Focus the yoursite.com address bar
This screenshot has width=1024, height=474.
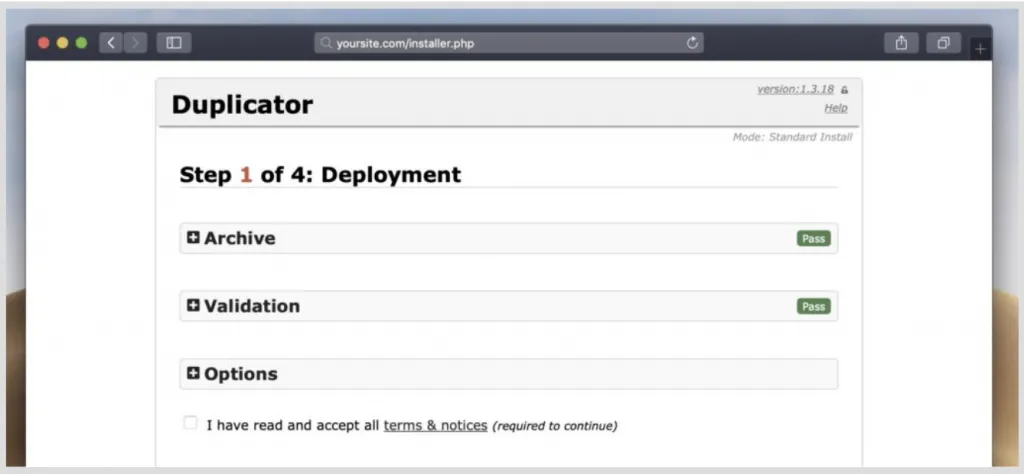click(x=500, y=43)
